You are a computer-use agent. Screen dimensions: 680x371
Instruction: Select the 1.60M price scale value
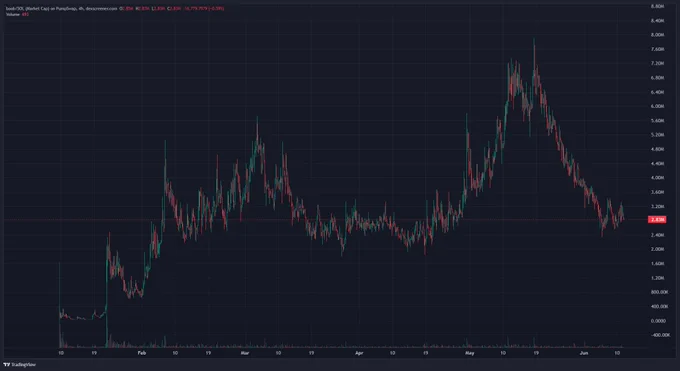[x=657, y=264]
